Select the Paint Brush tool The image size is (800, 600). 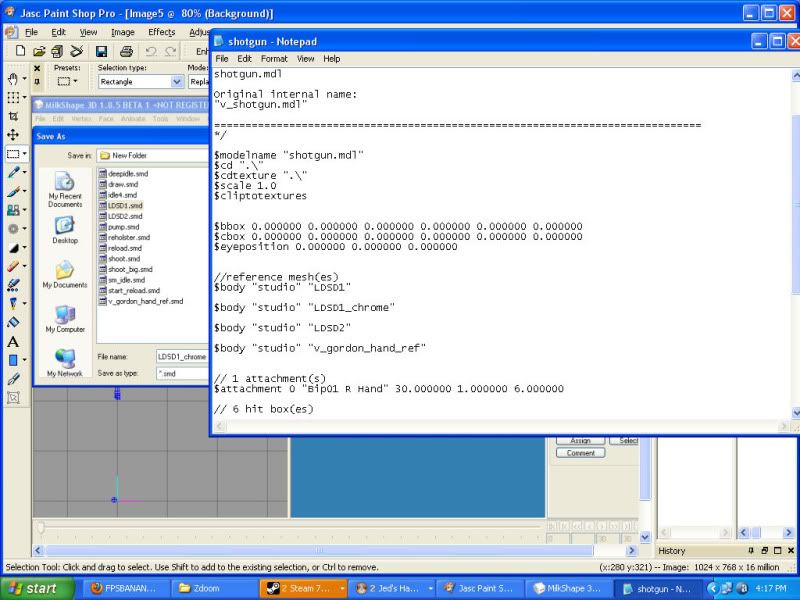click(x=13, y=191)
